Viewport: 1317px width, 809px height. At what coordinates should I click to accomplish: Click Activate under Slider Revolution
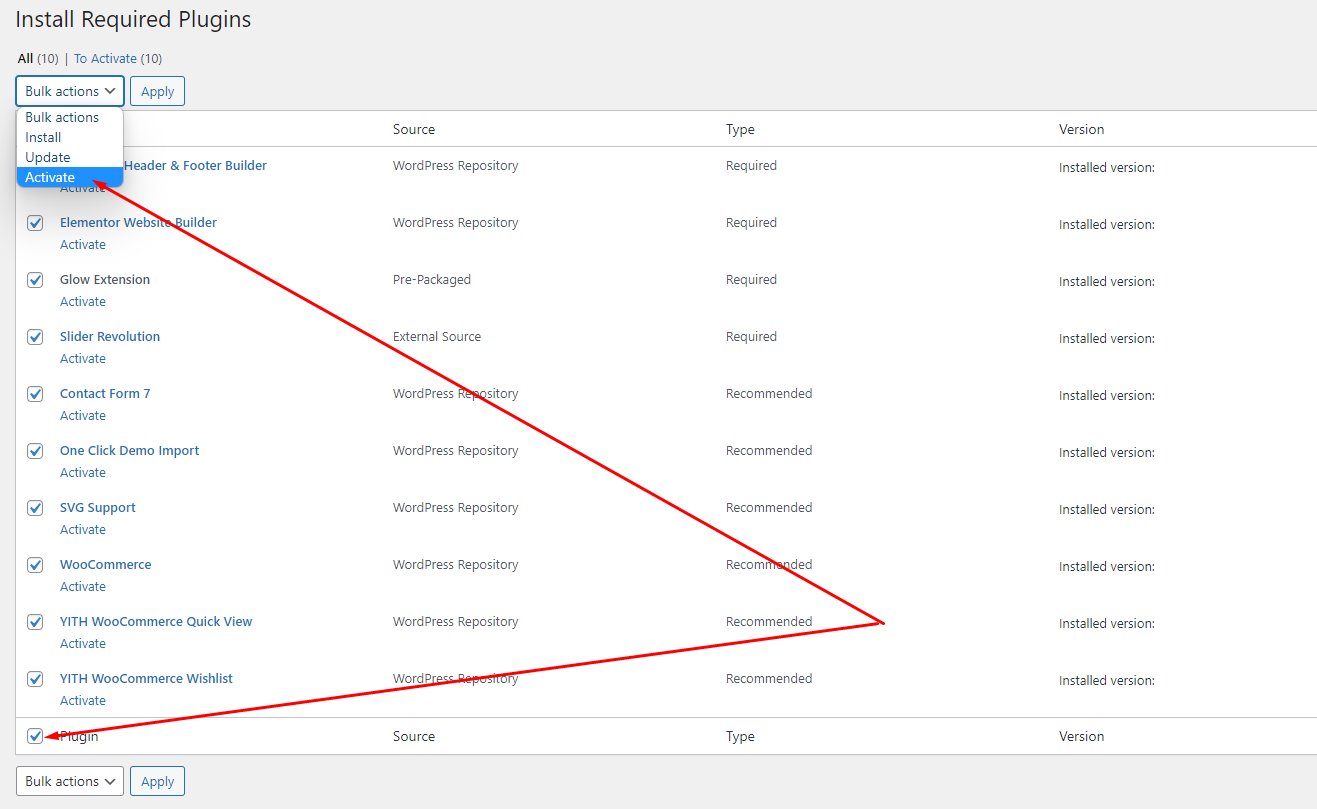[x=83, y=358]
